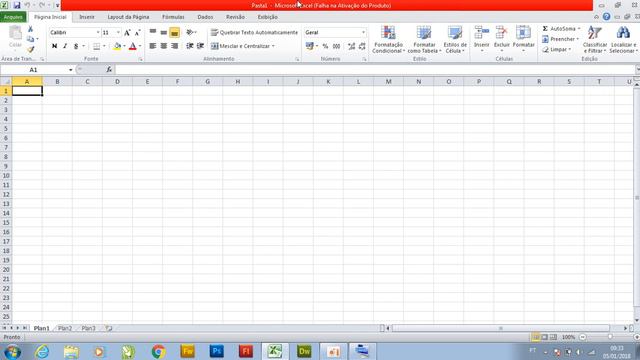
Task: Open Formatar como Tabela gallery
Action: coord(424,39)
